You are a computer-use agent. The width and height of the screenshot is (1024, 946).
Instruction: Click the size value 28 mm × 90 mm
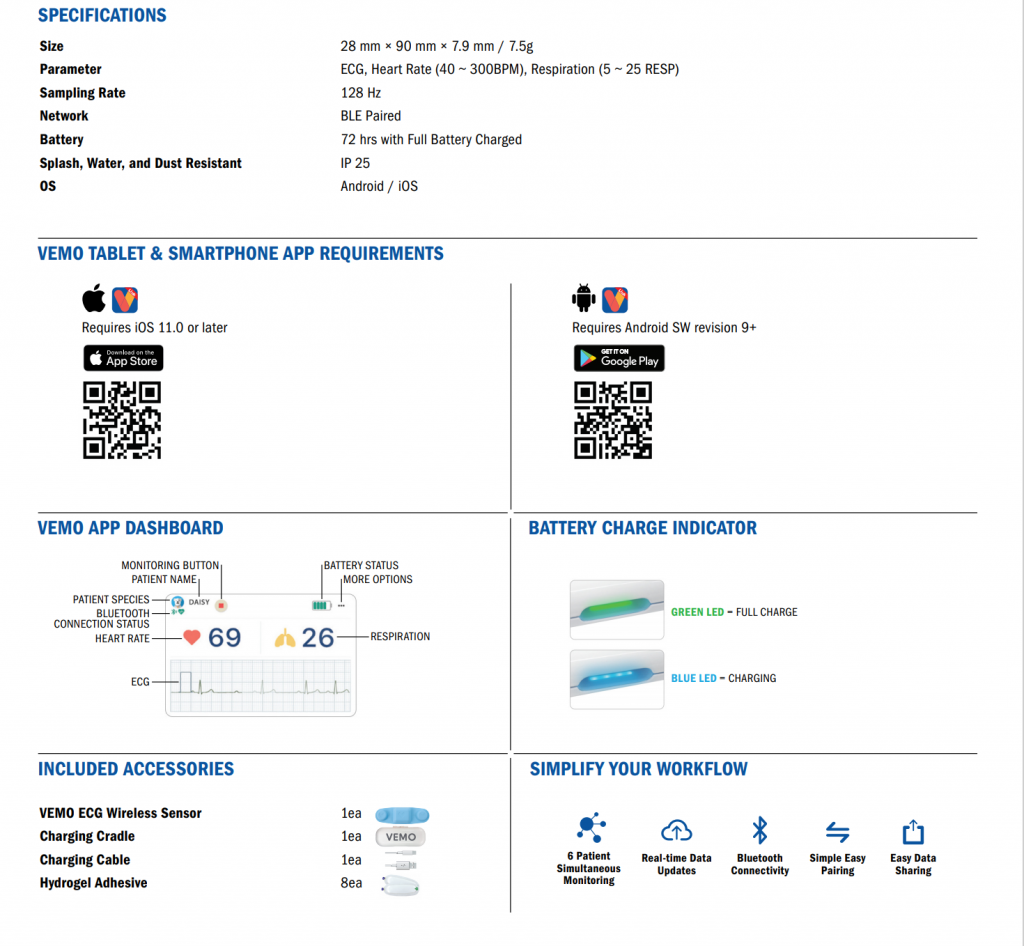(436, 46)
